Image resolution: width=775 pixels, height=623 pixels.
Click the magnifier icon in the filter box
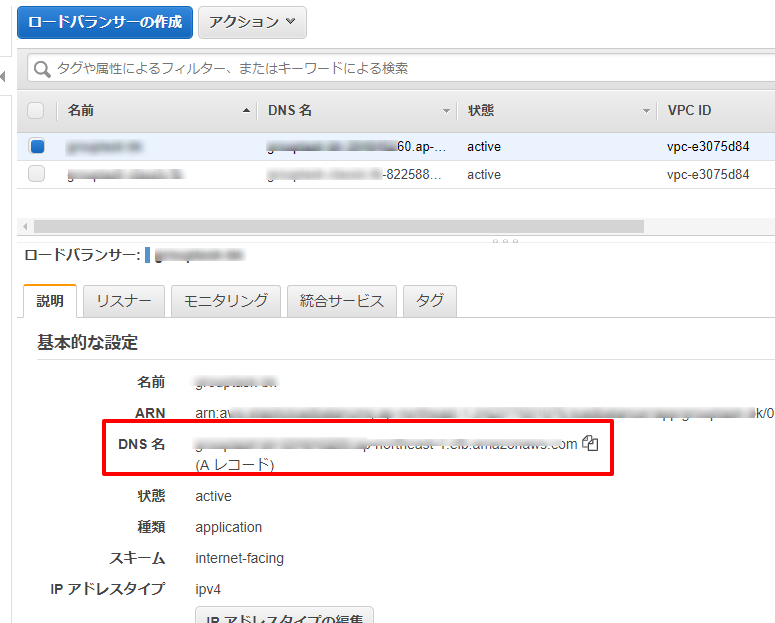coord(42,69)
